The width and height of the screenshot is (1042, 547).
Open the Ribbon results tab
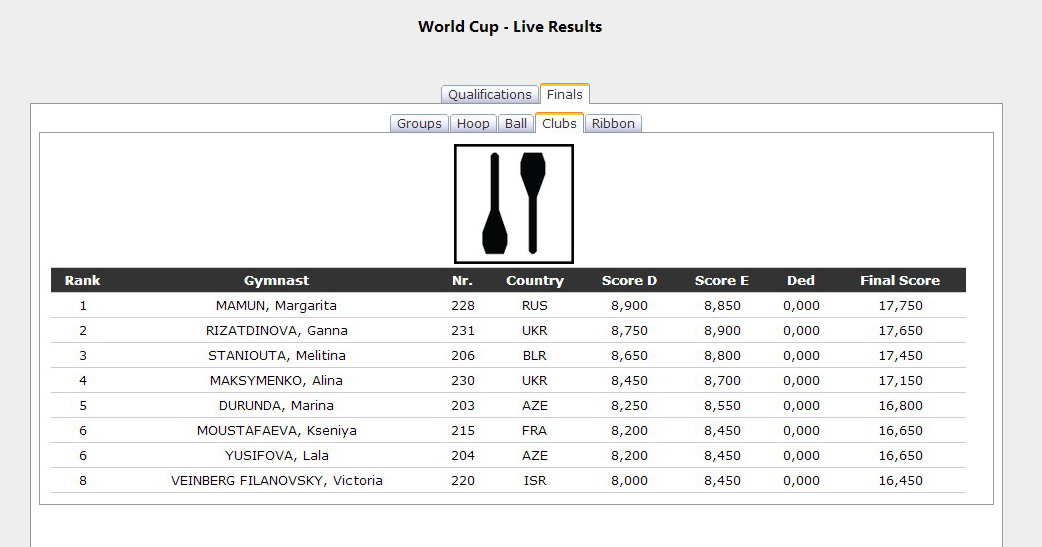[613, 124]
